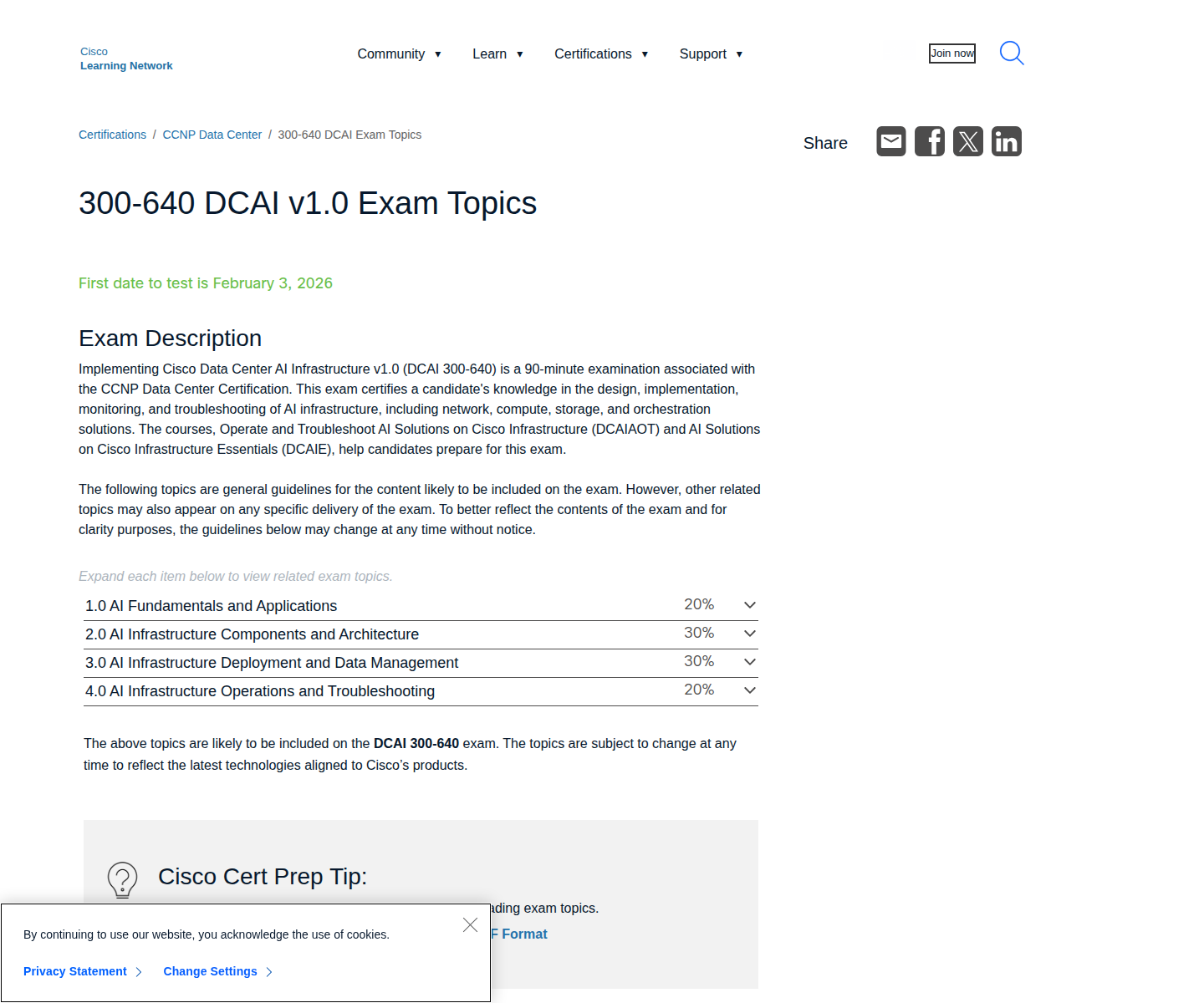Click the page heading 300-640 DCAI v1.0
Screen dimensions: 1204x1003
[308, 203]
